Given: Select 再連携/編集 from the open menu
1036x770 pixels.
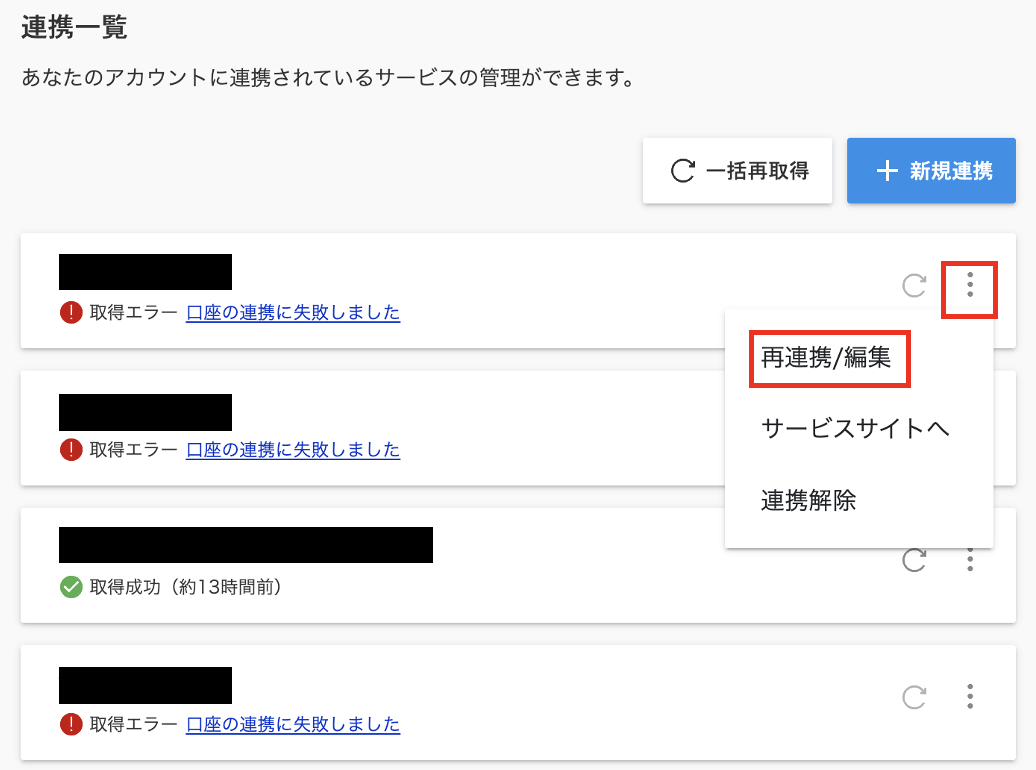Looking at the screenshot, I should tap(826, 358).
